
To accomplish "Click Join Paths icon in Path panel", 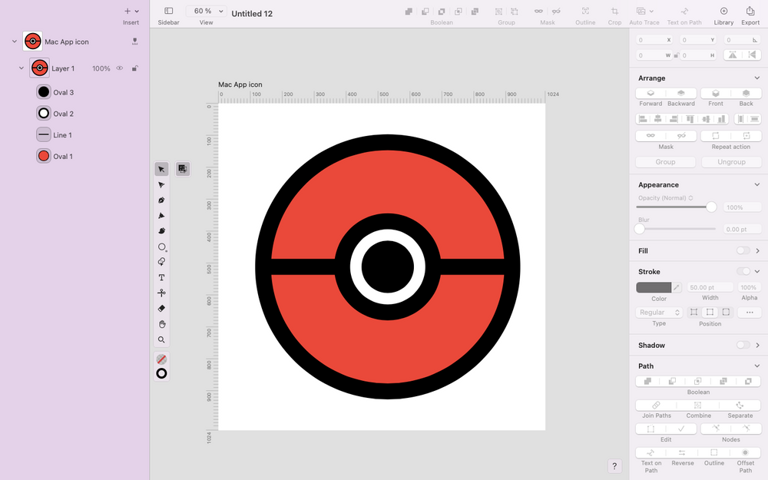I will 656,405.
